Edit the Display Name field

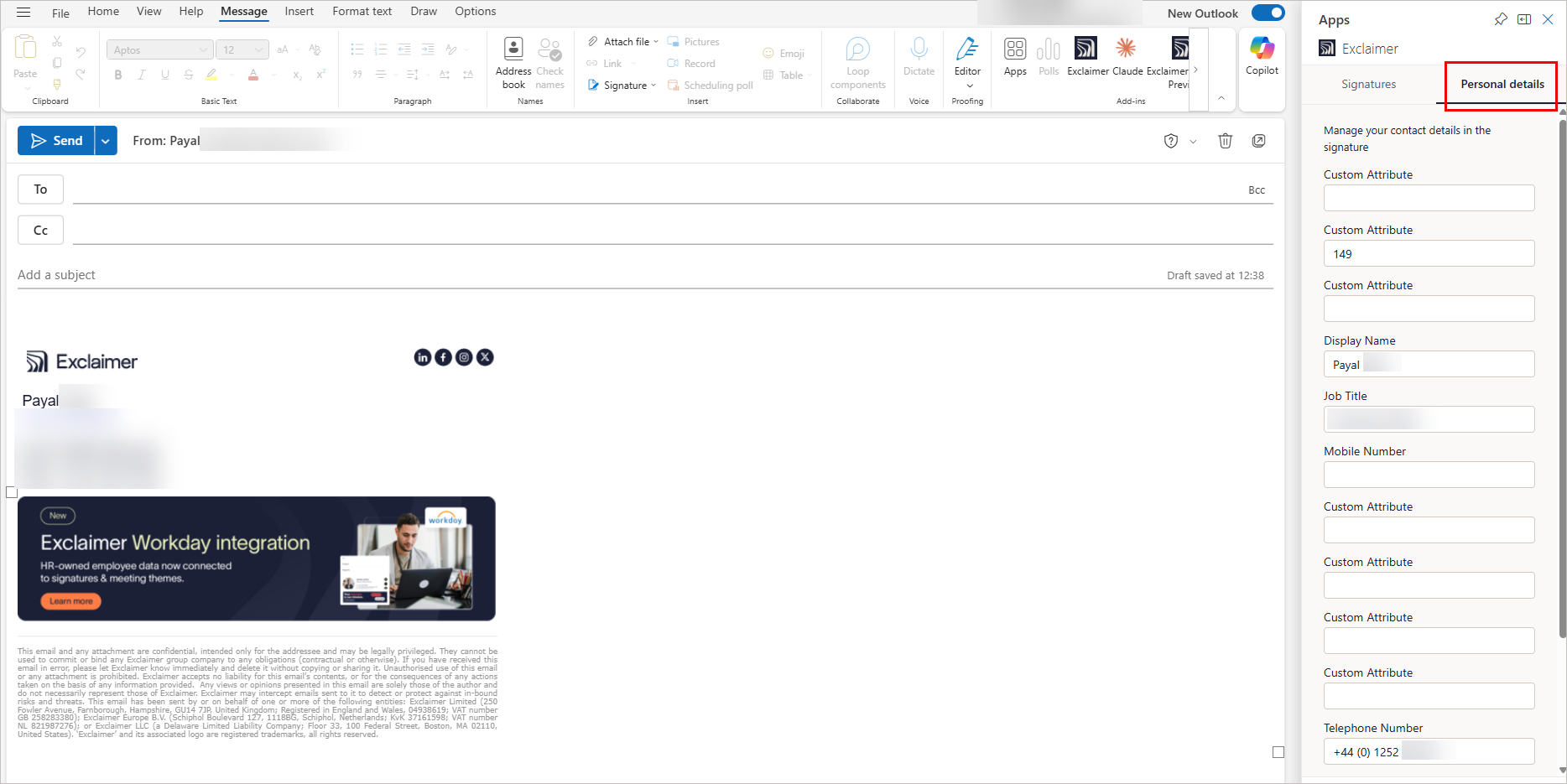(1429, 365)
